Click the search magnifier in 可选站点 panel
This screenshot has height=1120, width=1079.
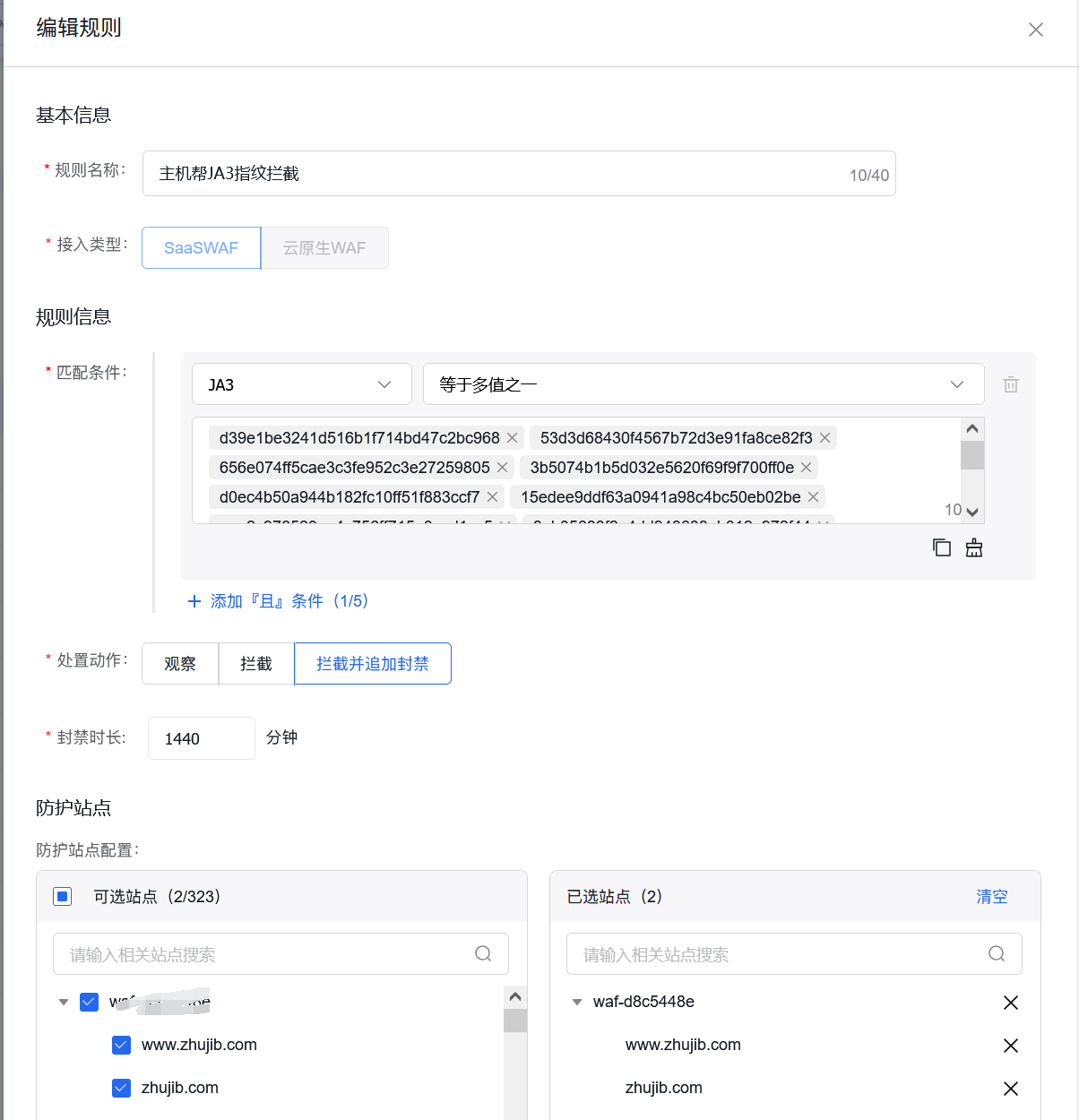[x=483, y=953]
